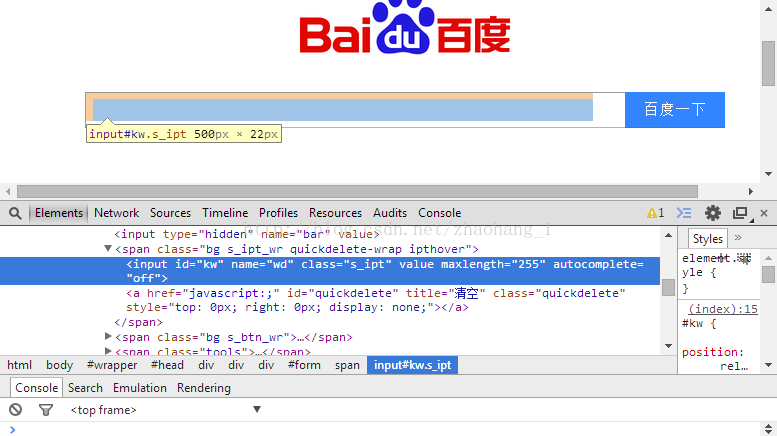The height and width of the screenshot is (436, 777).
Task: Toggle the console filter funnel icon
Action: (x=46, y=410)
